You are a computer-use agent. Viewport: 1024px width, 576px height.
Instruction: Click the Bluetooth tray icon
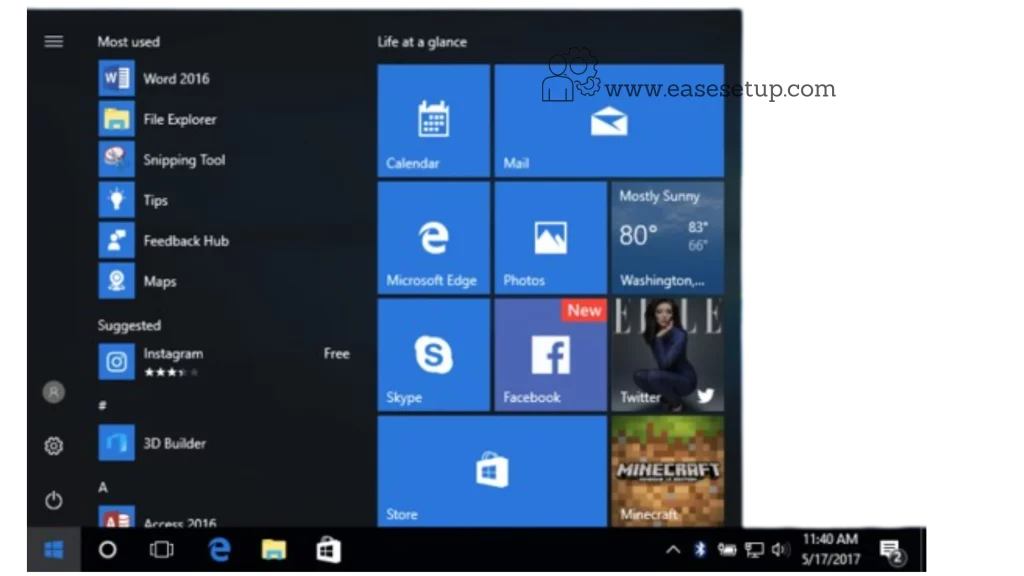[x=700, y=550]
